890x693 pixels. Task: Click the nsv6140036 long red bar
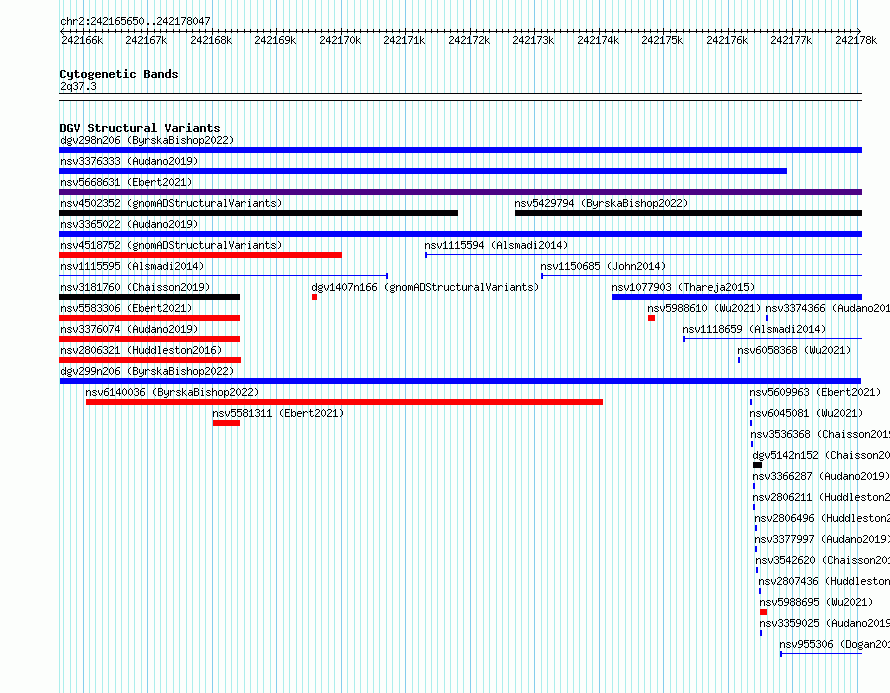click(x=345, y=402)
